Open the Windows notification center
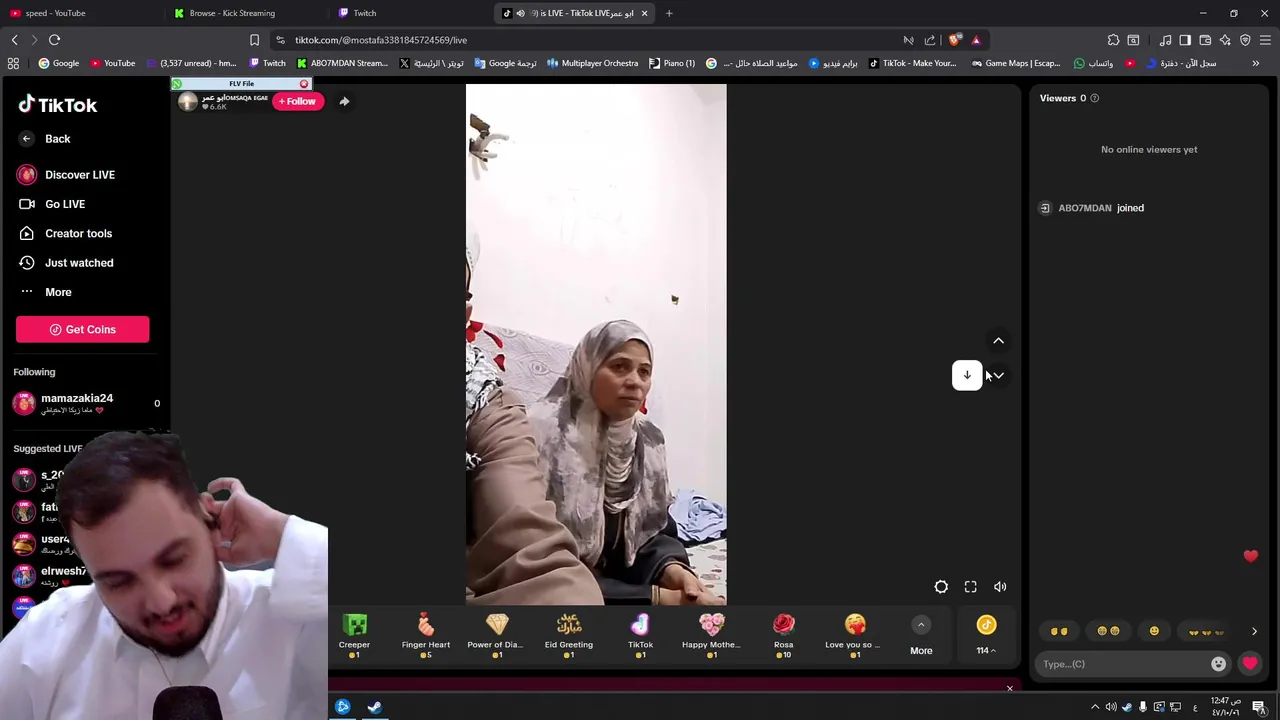Viewport: 1280px width, 720px height. 1259,707
